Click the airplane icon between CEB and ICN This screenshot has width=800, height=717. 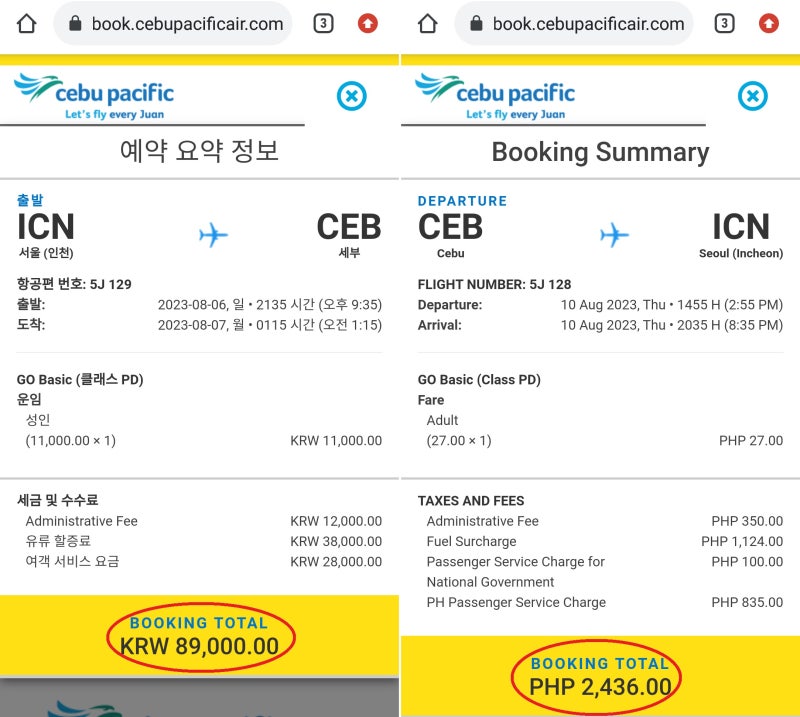point(614,235)
